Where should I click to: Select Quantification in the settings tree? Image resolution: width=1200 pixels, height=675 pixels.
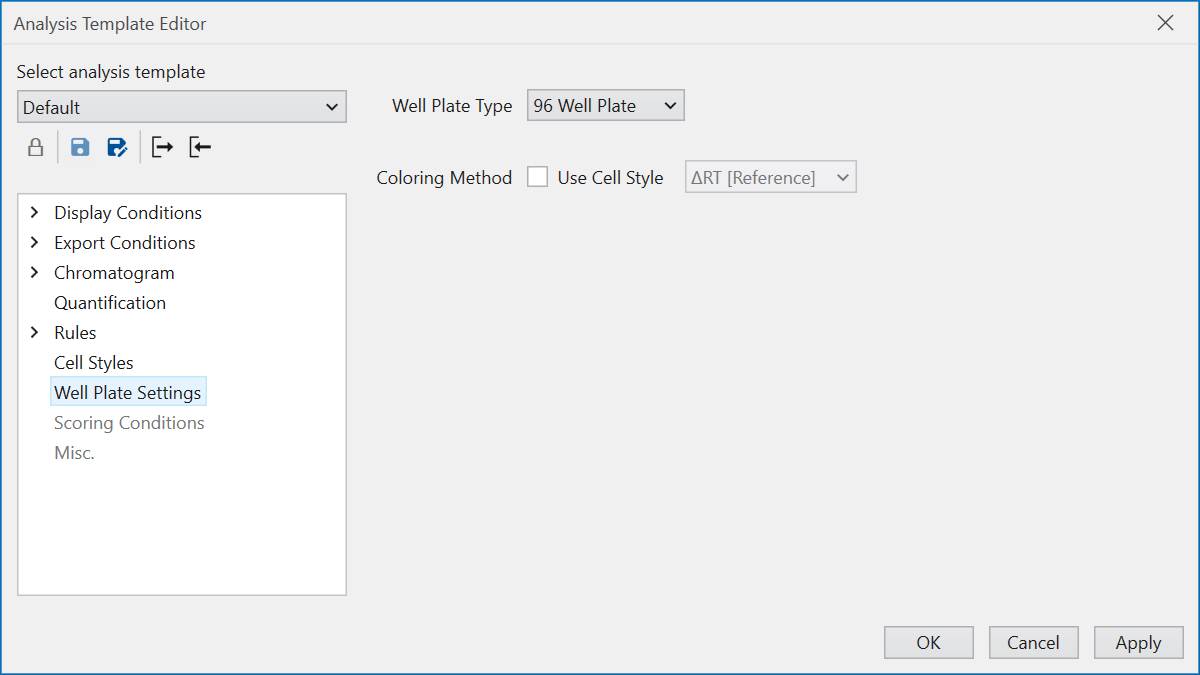pos(110,303)
